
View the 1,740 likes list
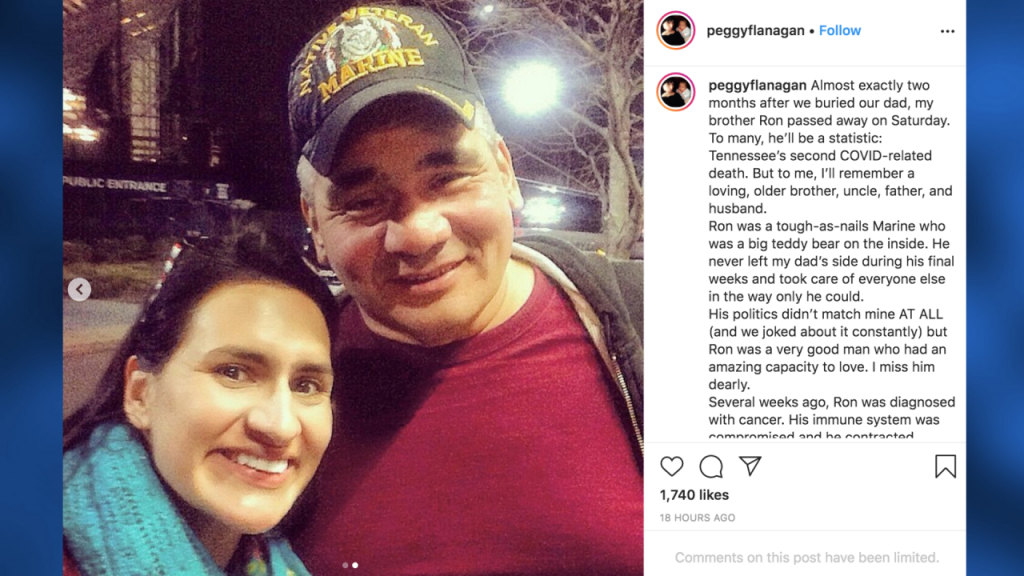[694, 495]
